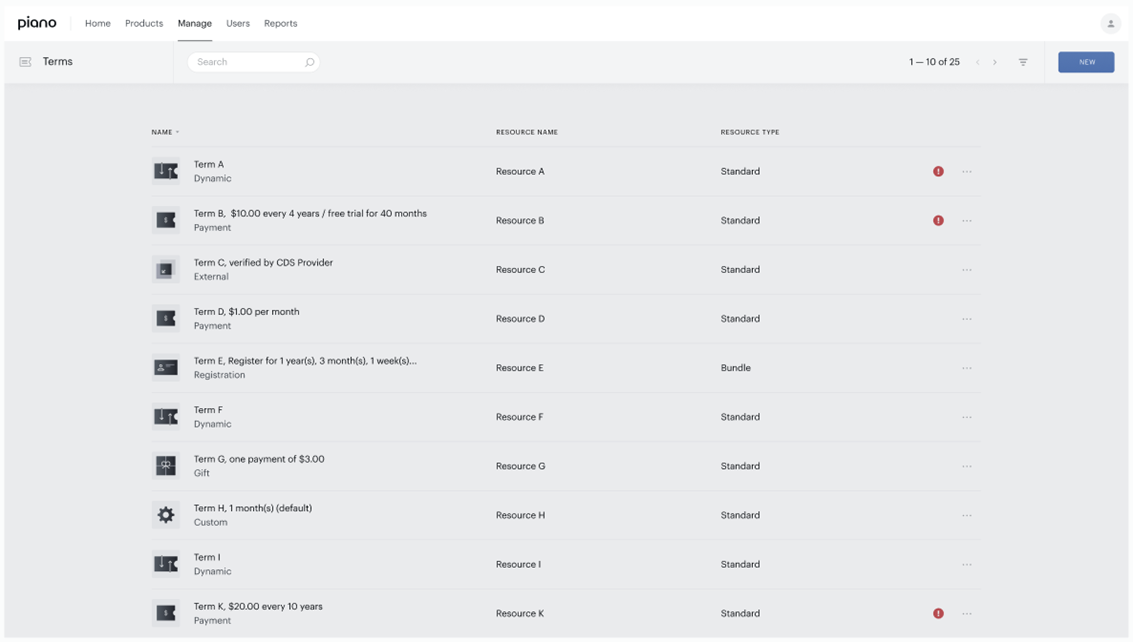This screenshot has width=1133, height=642.
Task: Click the Term G gift icon
Action: coord(165,466)
